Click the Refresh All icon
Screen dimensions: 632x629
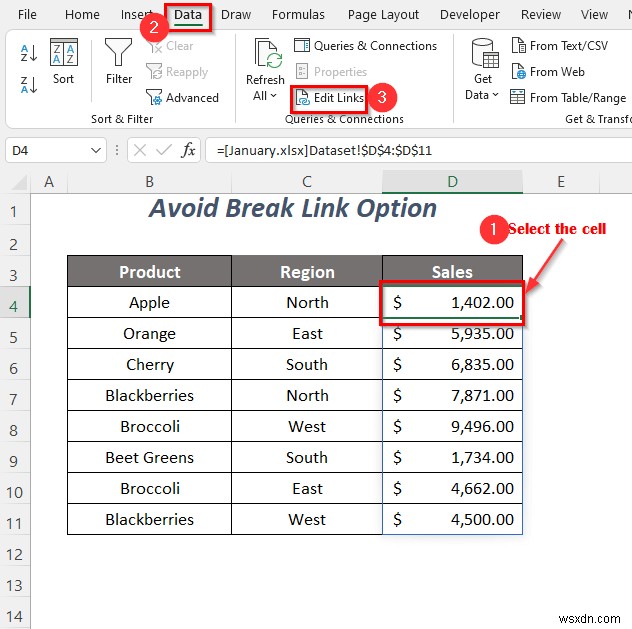[x=266, y=54]
